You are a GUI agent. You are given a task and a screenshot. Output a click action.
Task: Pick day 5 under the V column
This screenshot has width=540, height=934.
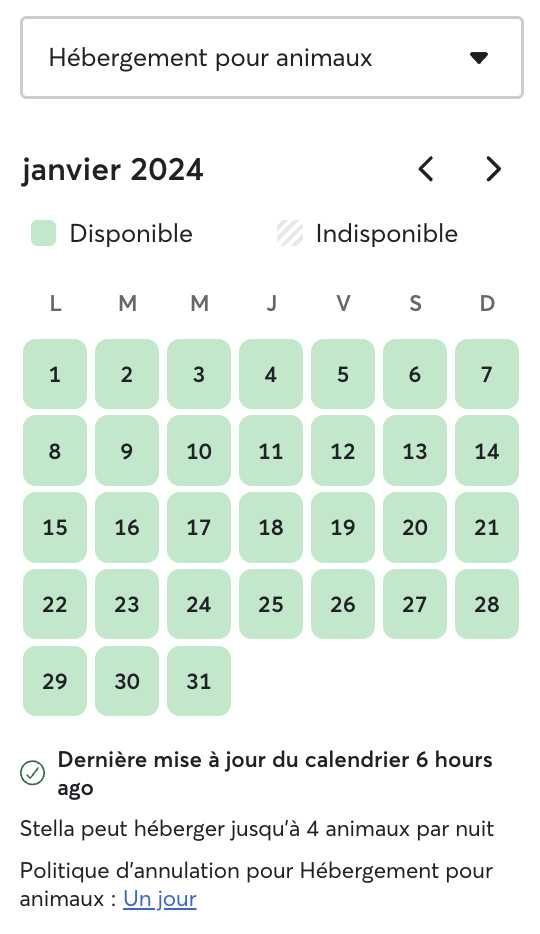click(343, 374)
